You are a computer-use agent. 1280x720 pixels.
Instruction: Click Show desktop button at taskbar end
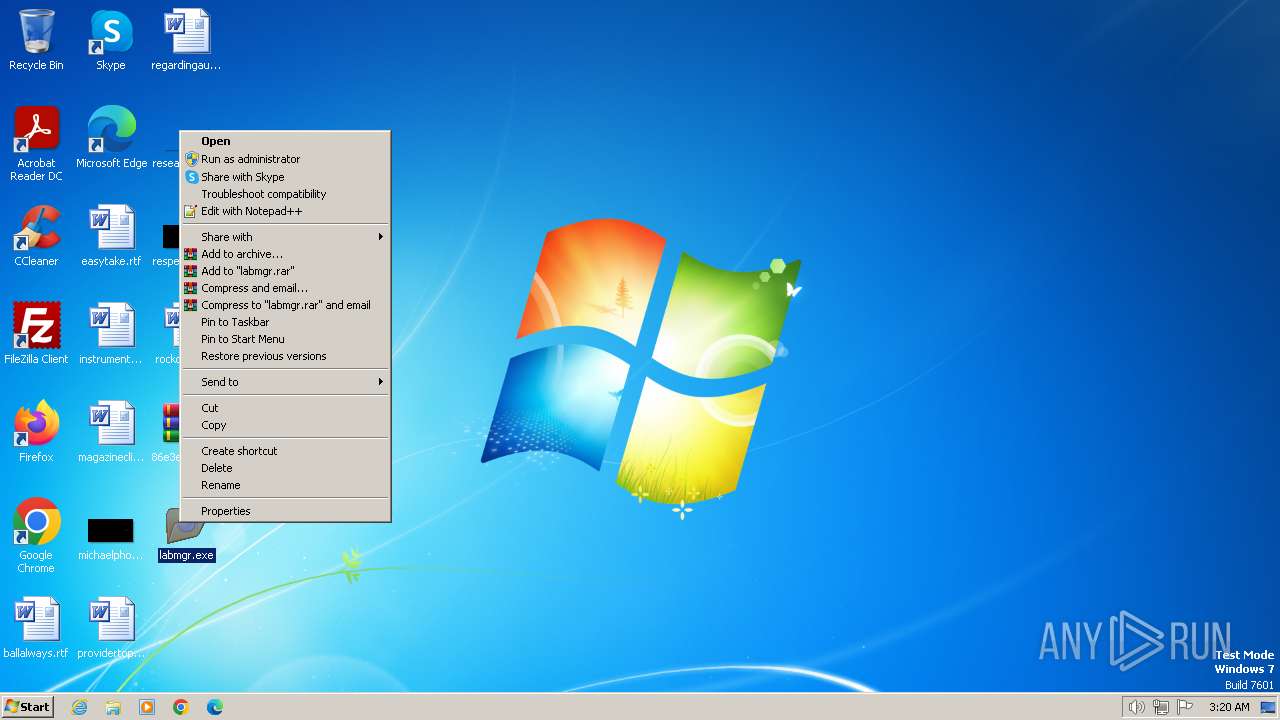coord(1268,707)
